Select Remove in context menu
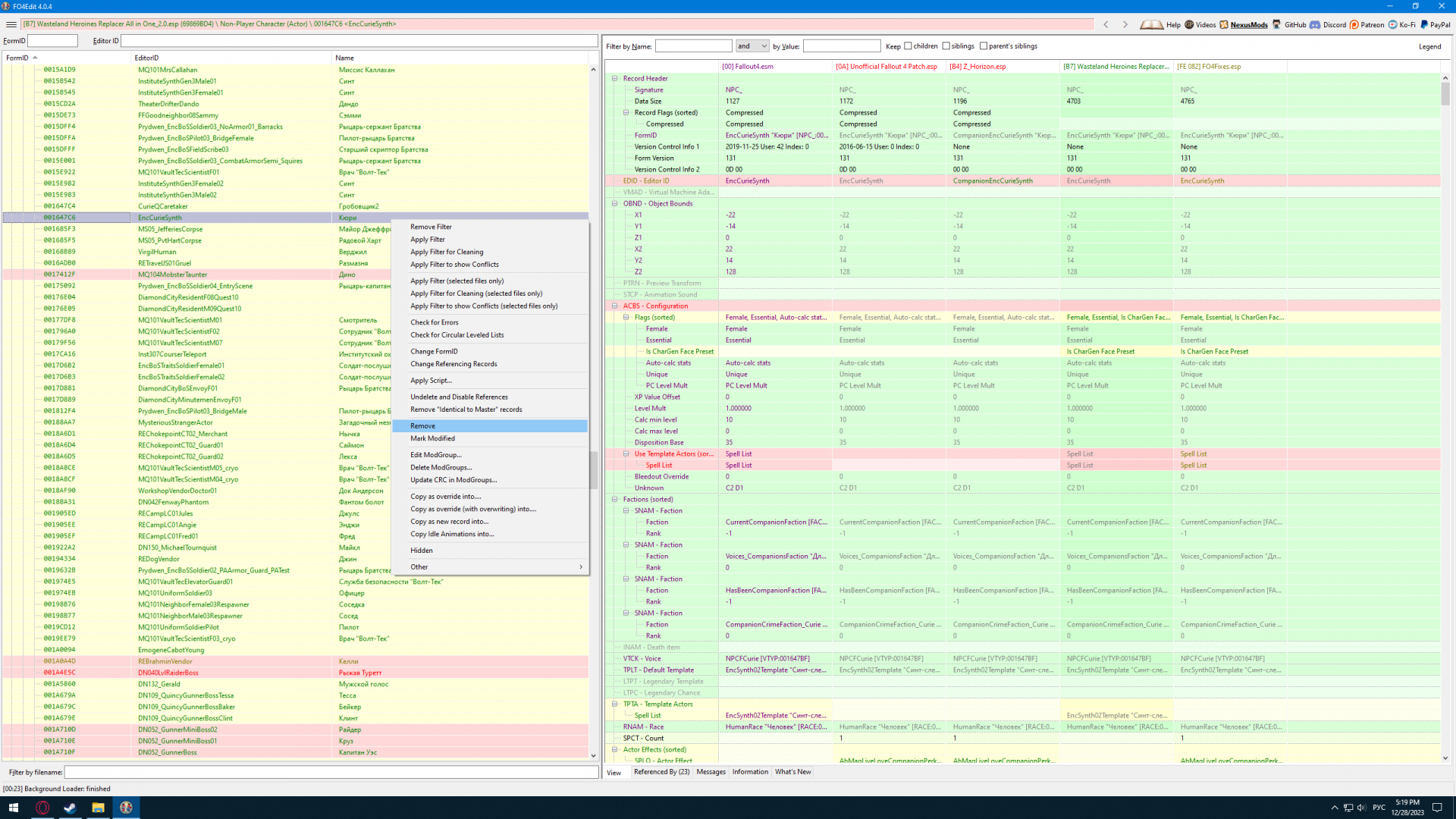The image size is (1456, 819). [422, 426]
